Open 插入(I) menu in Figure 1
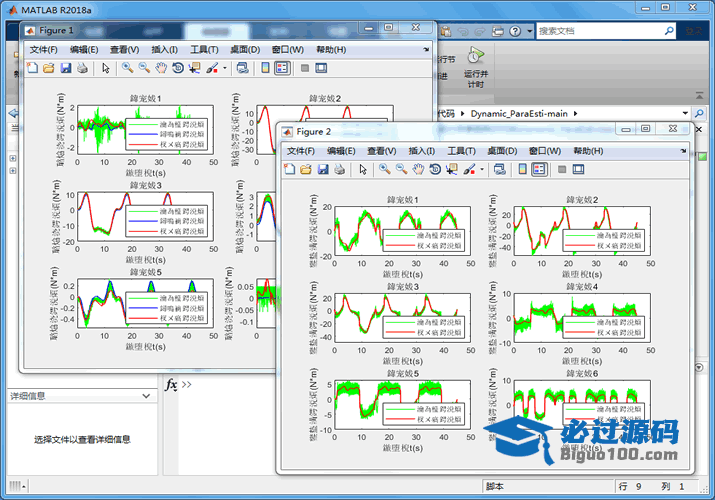 pos(165,50)
